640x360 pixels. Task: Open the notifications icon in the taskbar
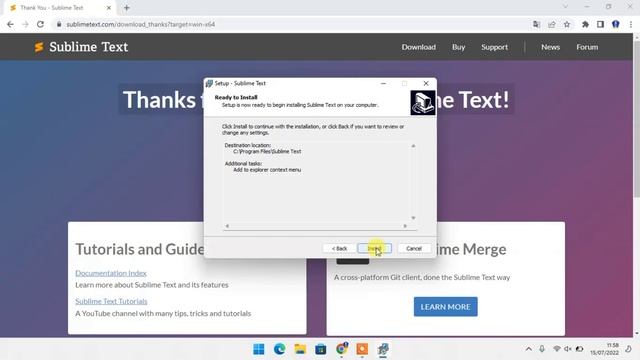point(628,349)
